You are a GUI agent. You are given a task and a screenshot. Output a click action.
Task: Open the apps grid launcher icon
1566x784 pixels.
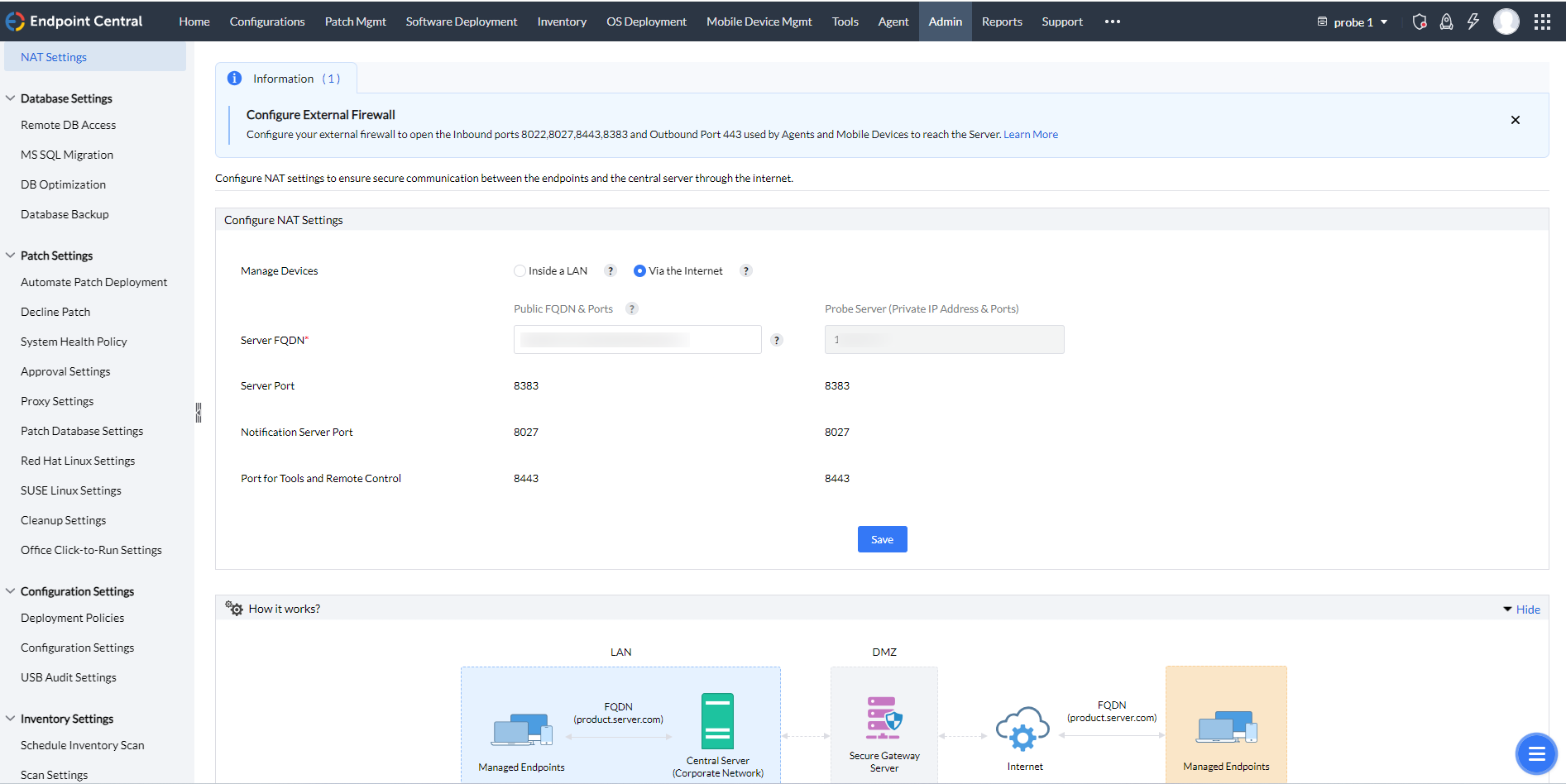tap(1542, 22)
